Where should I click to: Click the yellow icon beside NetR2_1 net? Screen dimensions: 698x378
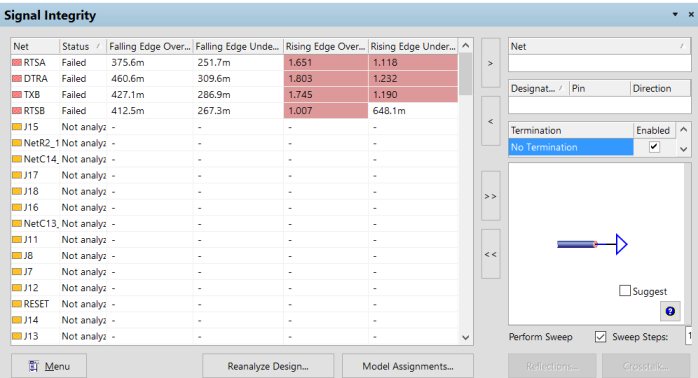tap(17, 143)
